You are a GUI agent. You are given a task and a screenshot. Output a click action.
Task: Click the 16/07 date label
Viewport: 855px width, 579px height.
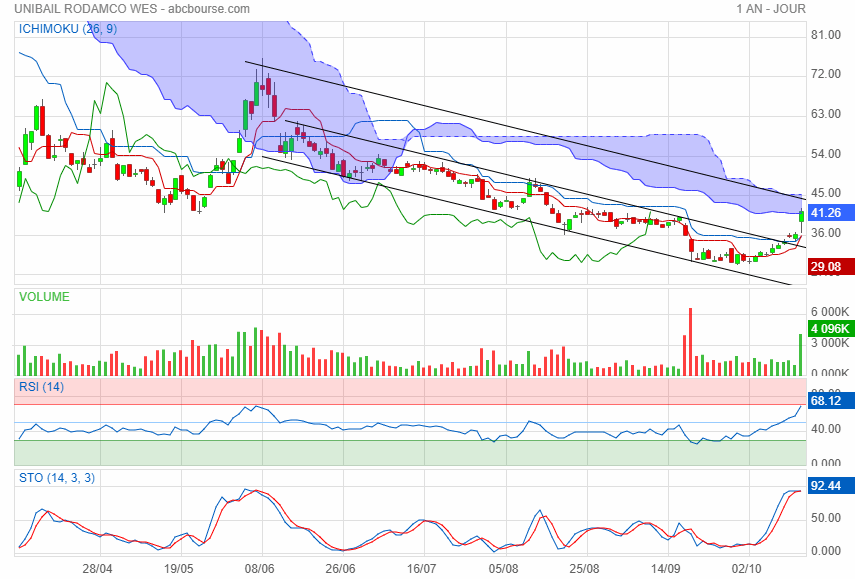click(x=422, y=569)
